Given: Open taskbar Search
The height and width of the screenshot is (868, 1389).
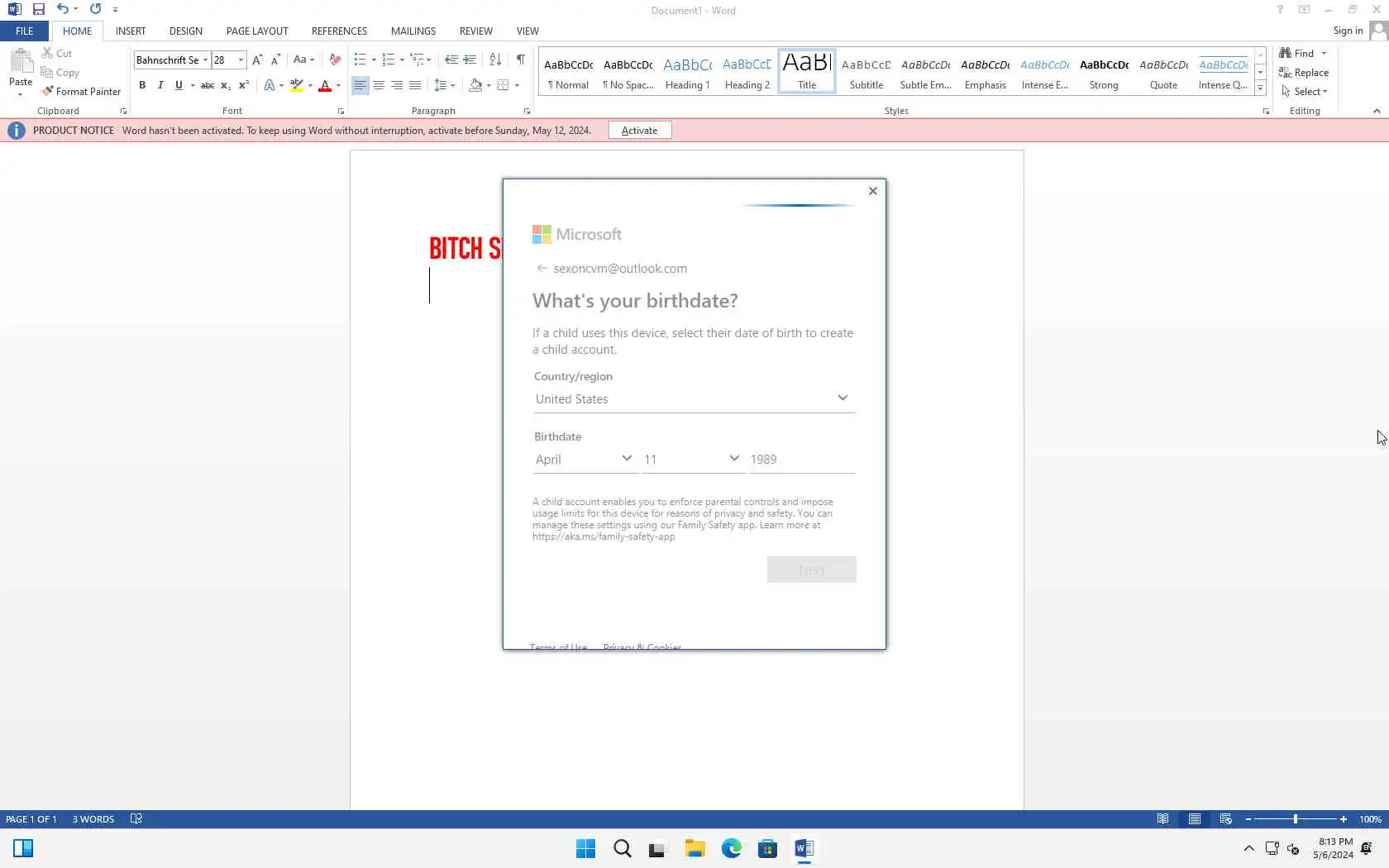Looking at the screenshot, I should coord(622,848).
